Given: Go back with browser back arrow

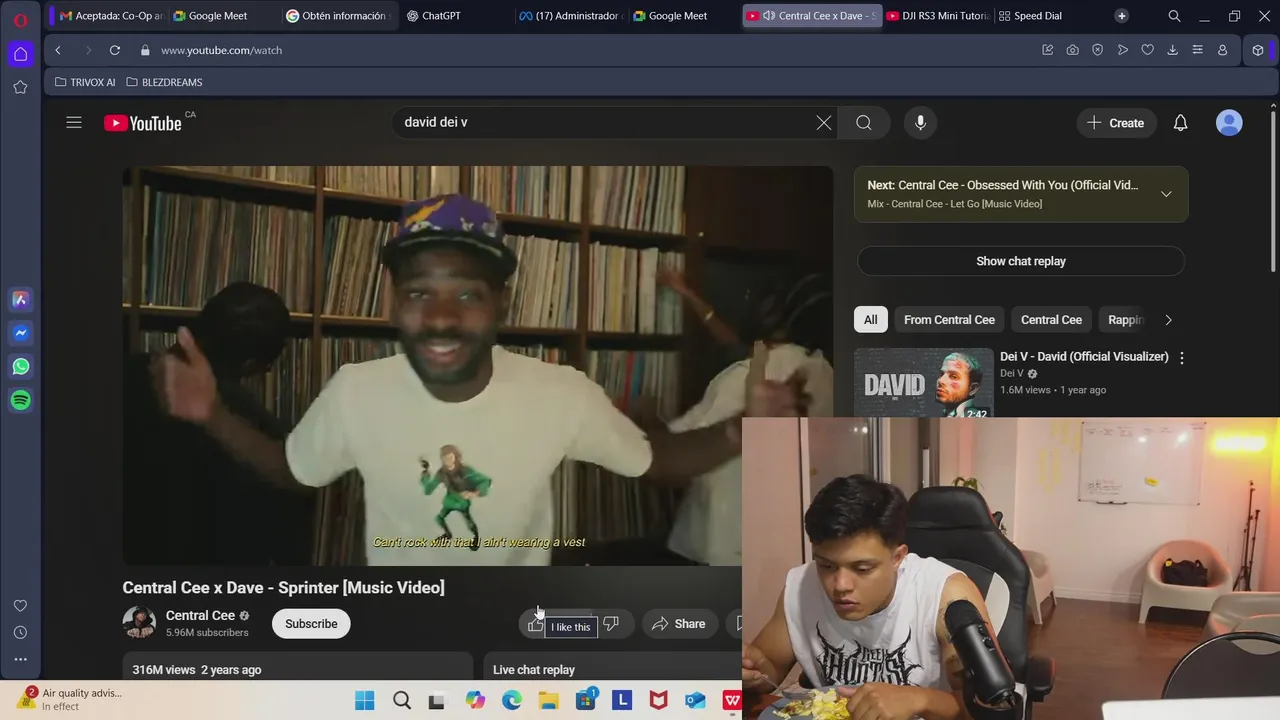Looking at the screenshot, I should click(x=58, y=50).
